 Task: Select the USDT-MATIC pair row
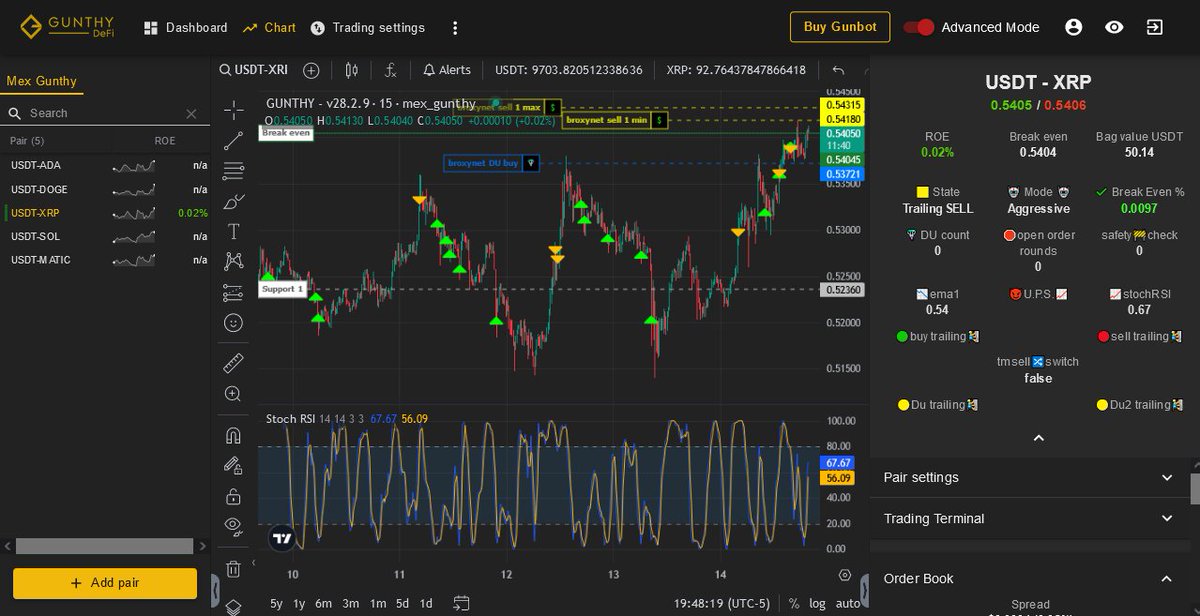point(106,260)
